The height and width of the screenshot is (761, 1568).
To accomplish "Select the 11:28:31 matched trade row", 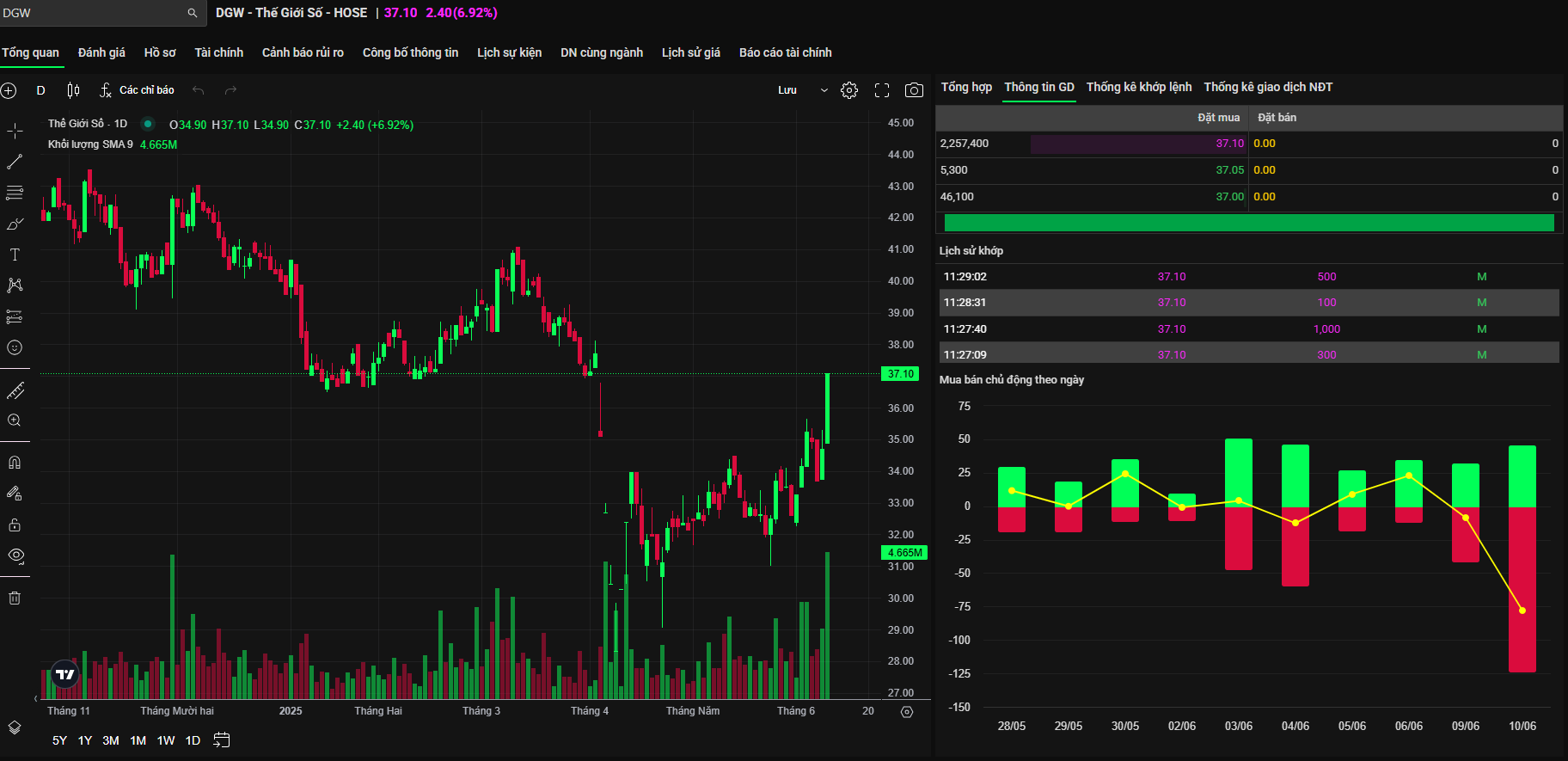I will (x=1249, y=303).
